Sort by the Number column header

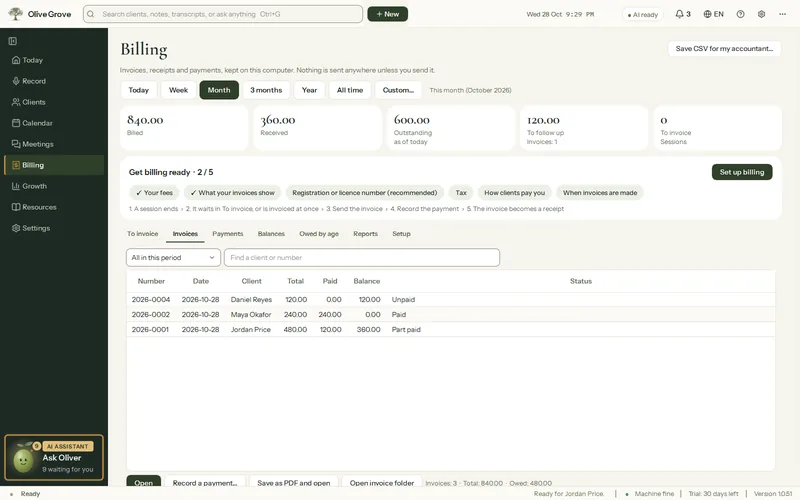(x=151, y=281)
